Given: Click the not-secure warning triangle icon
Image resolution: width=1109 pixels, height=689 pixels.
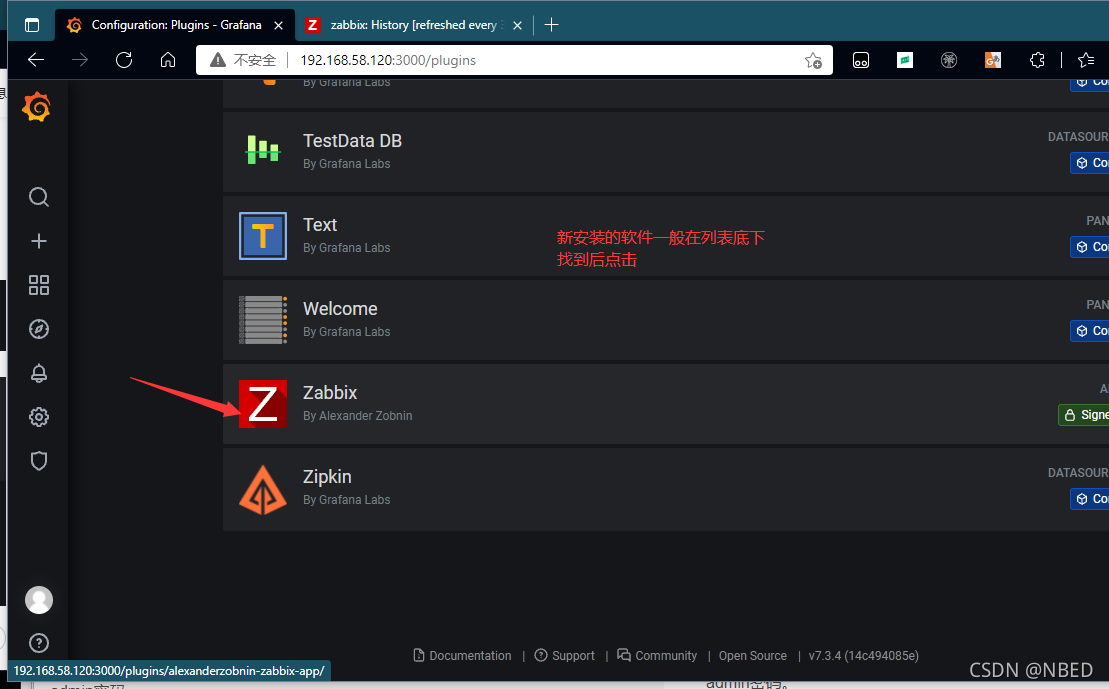Looking at the screenshot, I should coord(218,60).
